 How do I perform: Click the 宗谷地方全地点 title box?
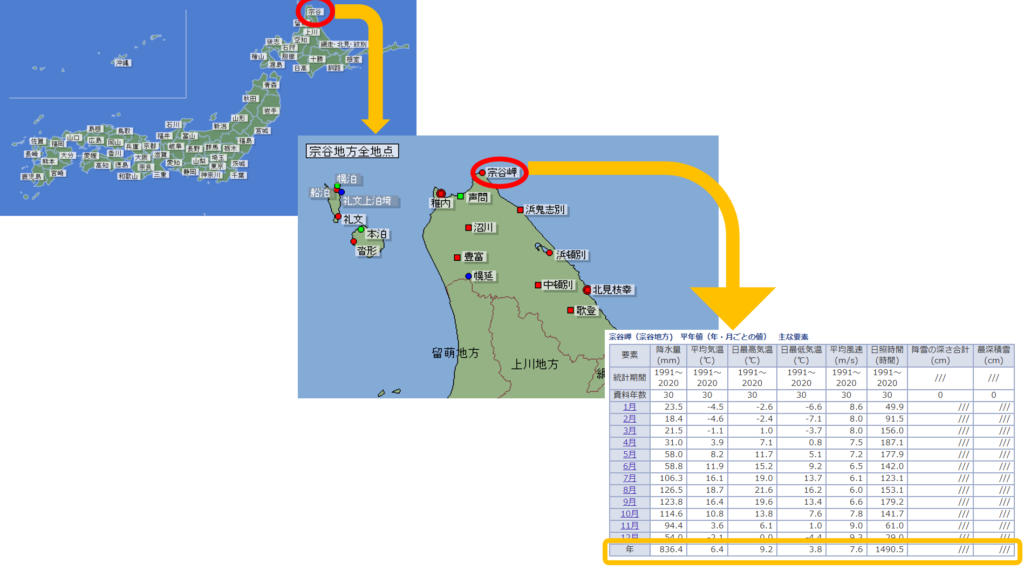(351, 152)
